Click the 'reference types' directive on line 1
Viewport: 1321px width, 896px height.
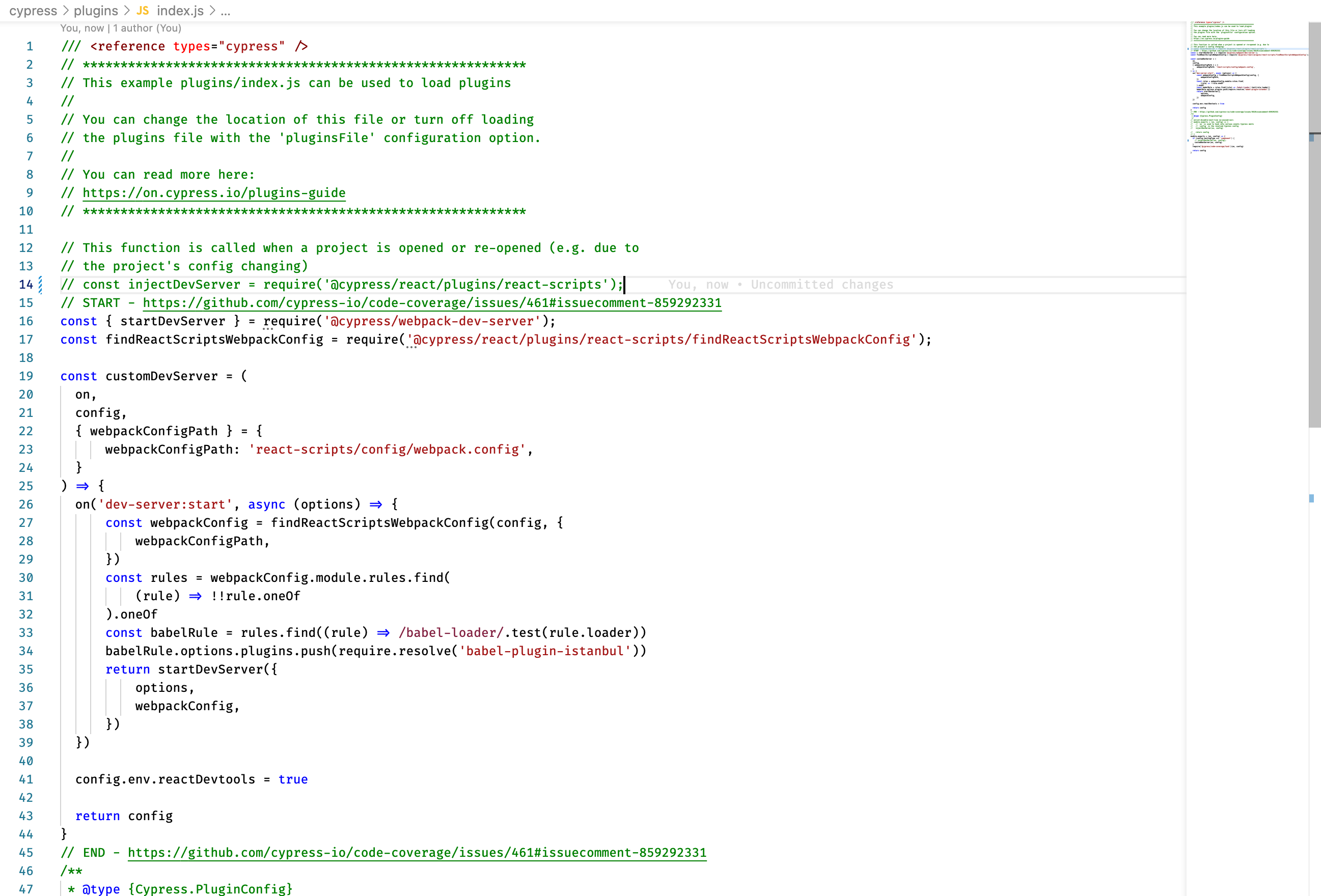click(185, 46)
